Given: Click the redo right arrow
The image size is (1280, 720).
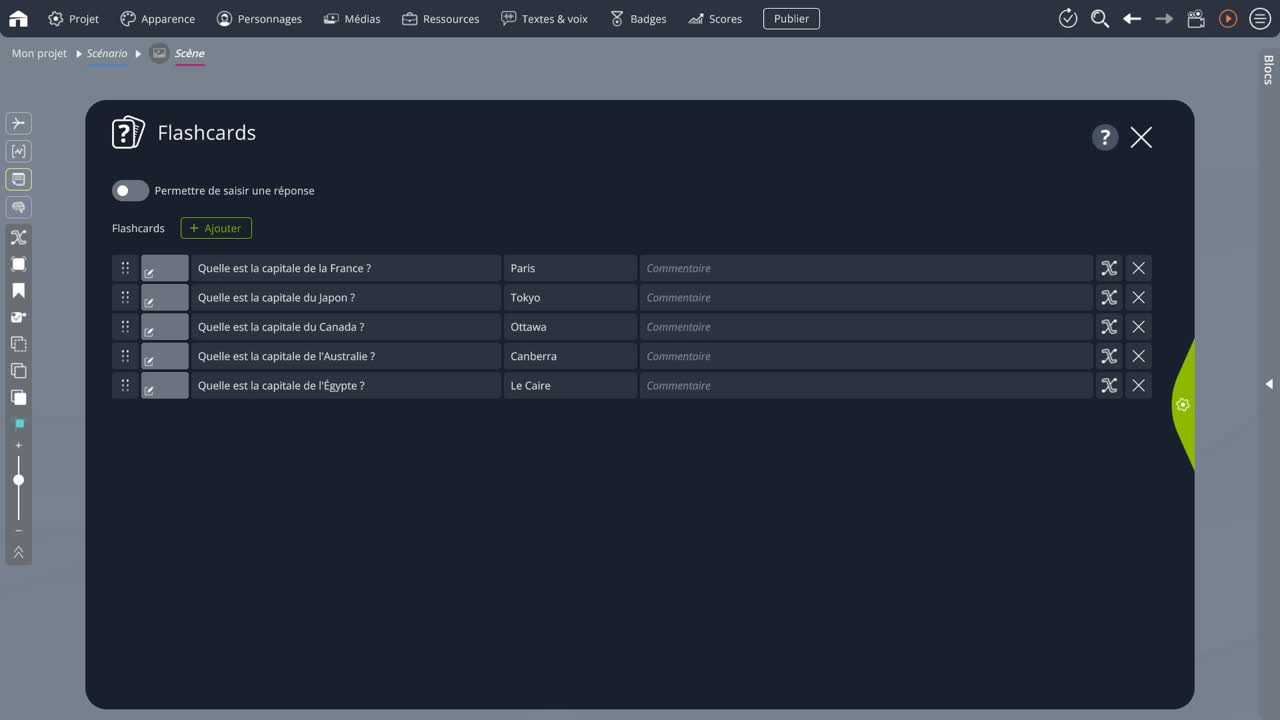Looking at the screenshot, I should coord(1164,18).
